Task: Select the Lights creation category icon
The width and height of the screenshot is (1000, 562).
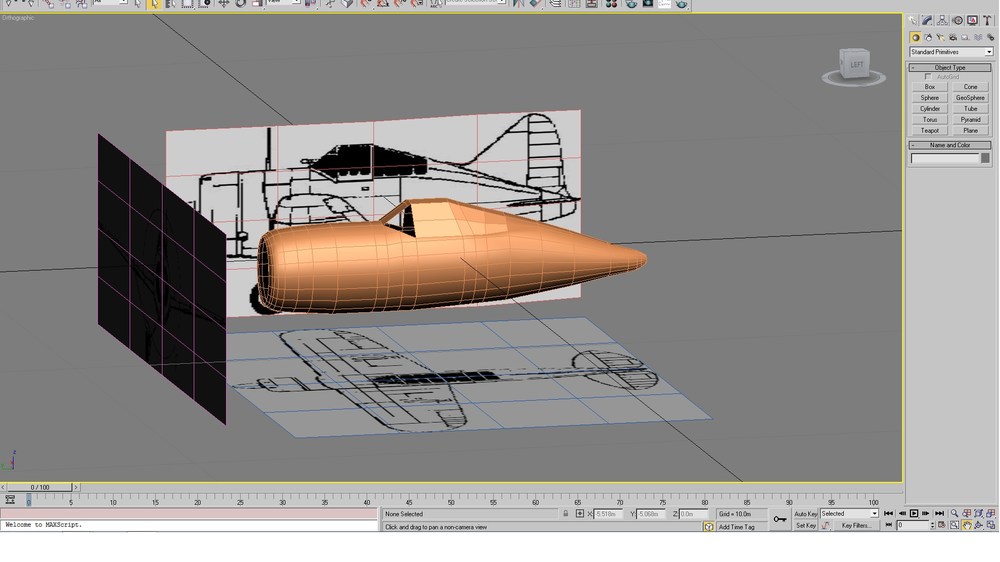Action: click(940, 38)
